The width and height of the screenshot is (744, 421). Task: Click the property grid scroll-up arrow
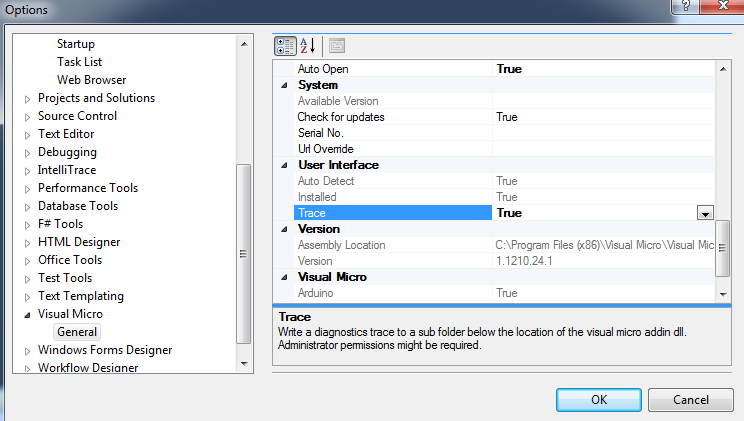click(x=723, y=69)
